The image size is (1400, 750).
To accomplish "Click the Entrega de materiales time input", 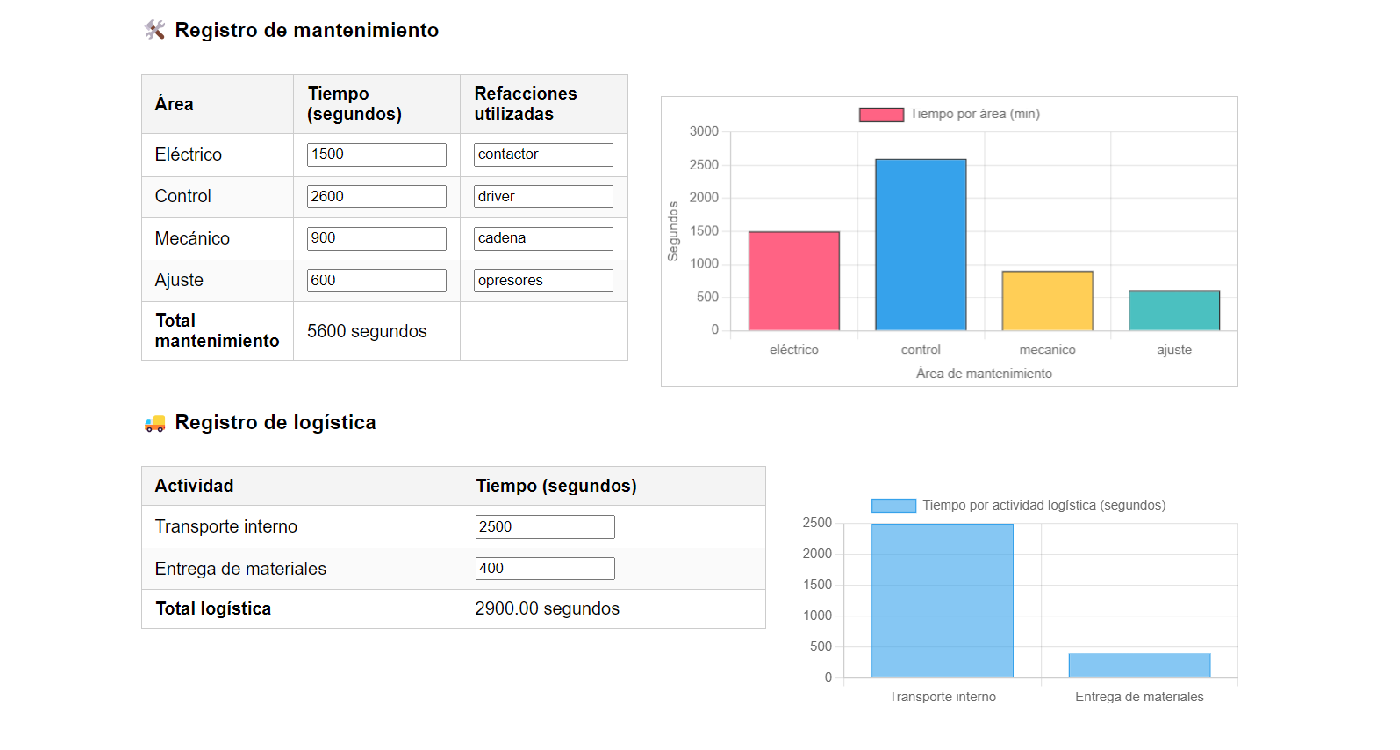I will point(545,569).
